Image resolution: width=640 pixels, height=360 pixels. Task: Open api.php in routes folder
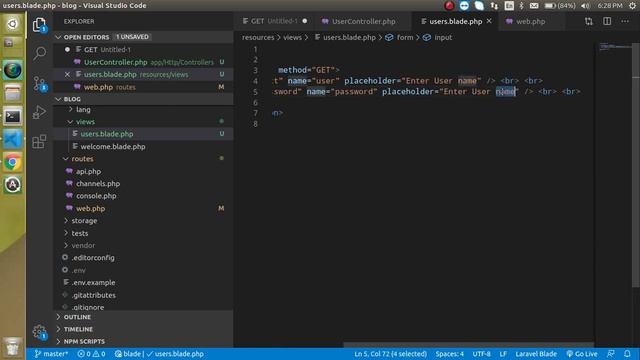click(x=143, y=171)
